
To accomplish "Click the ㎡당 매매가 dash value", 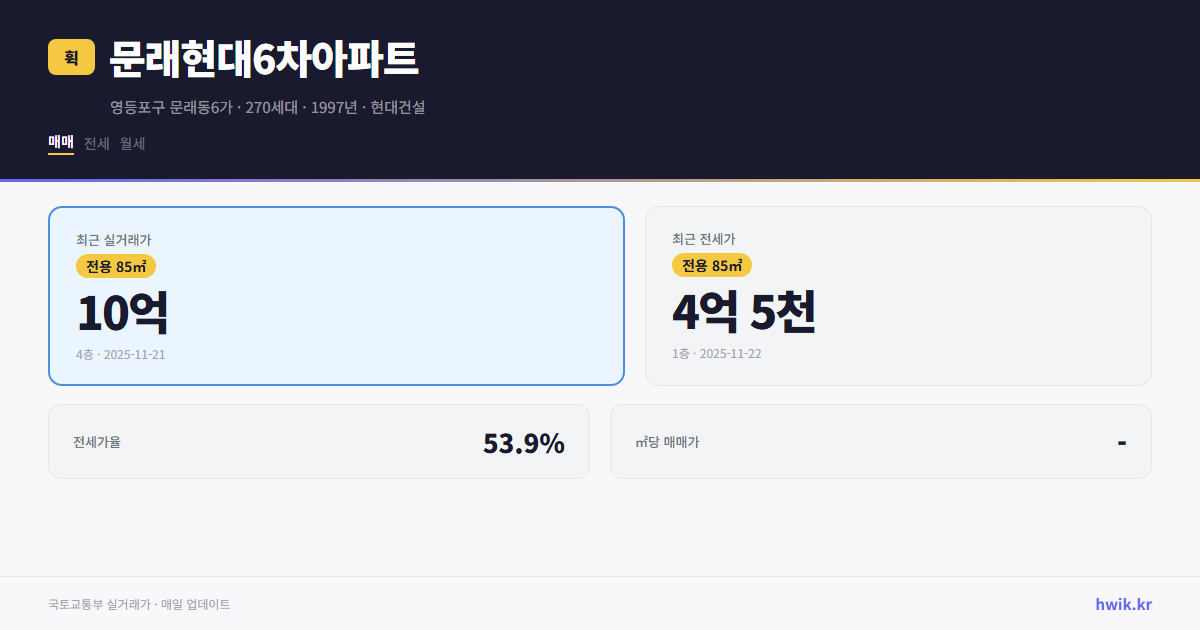I will pos(1122,441).
